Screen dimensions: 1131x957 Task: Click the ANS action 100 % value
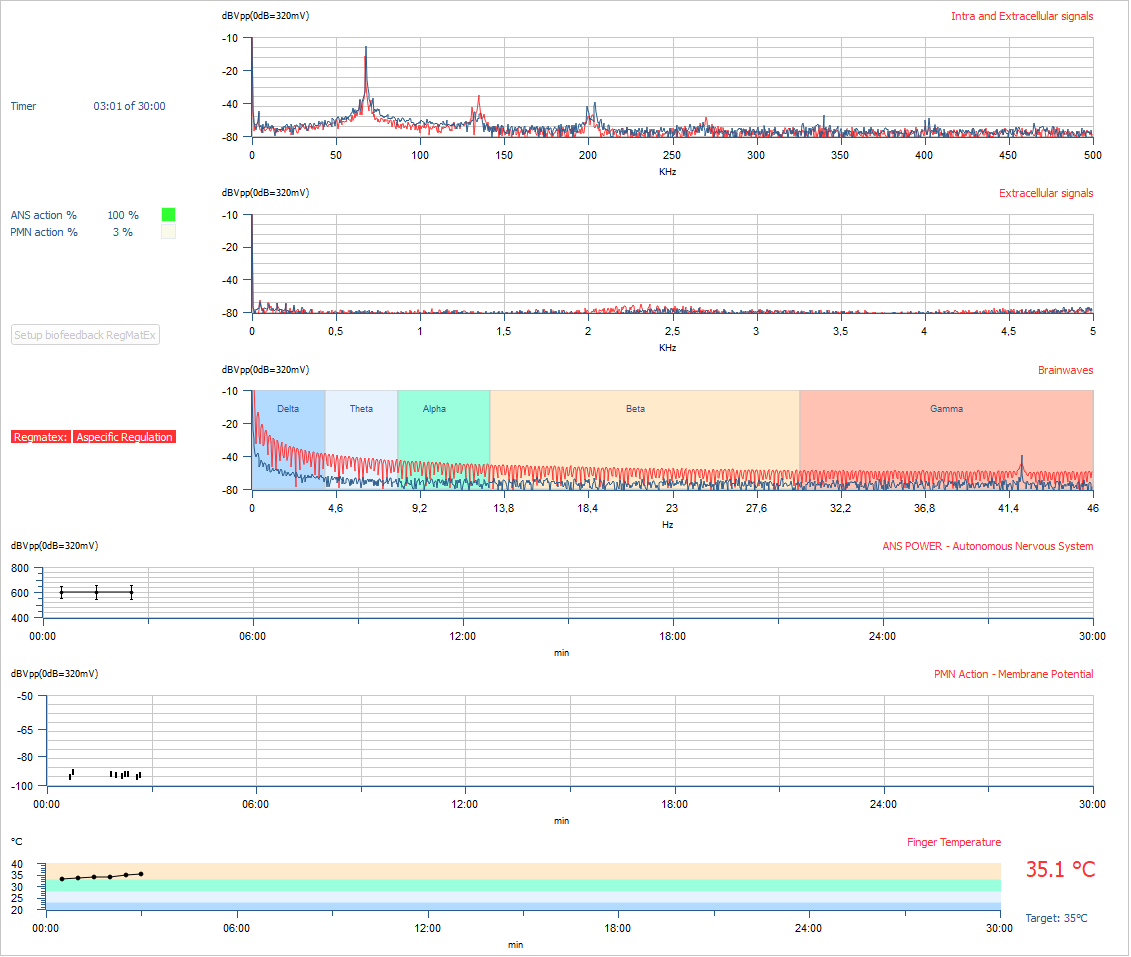(x=123, y=215)
